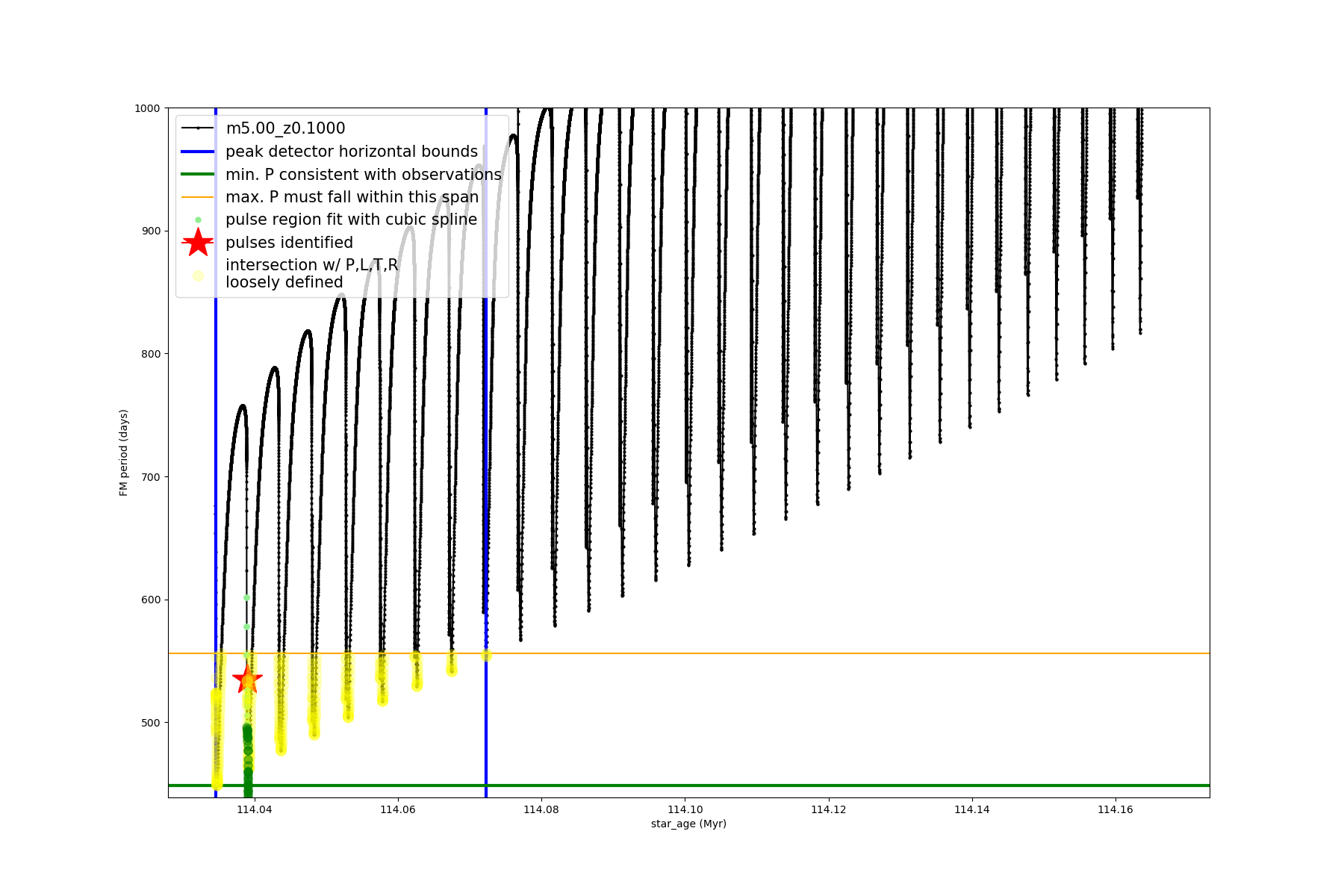Viewport: 1344px width, 896px height.
Task: Click the 114.16 x-axis tick label
Action: pos(1116,809)
